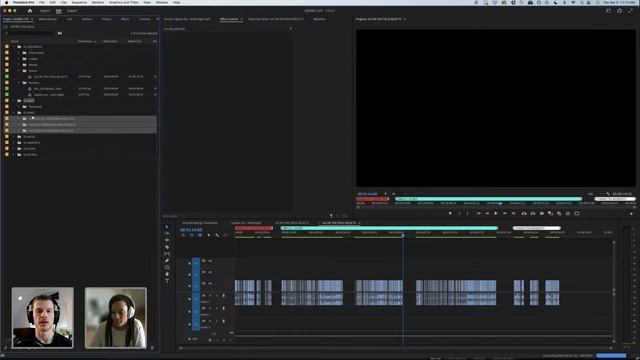Lock the A1 audio track

[x=189, y=299]
